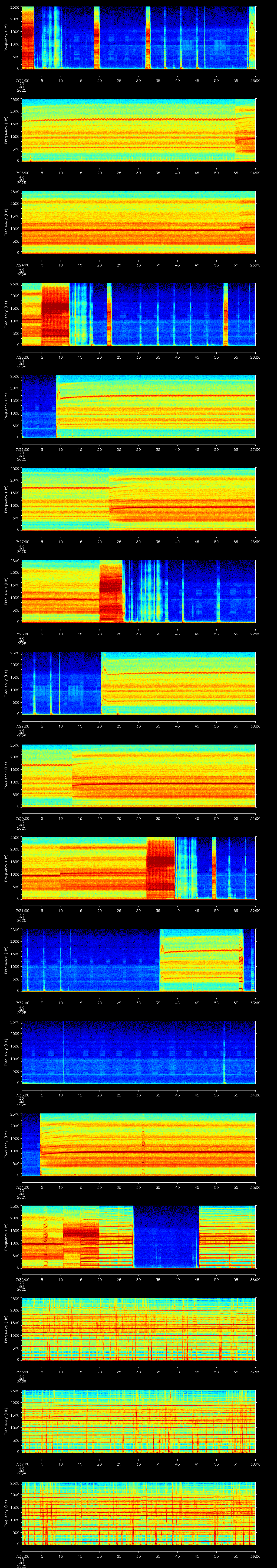The height and width of the screenshot is (1568, 277).
Task: Select the spectrogram panel starting at 7:22:00
Action: pos(139,38)
